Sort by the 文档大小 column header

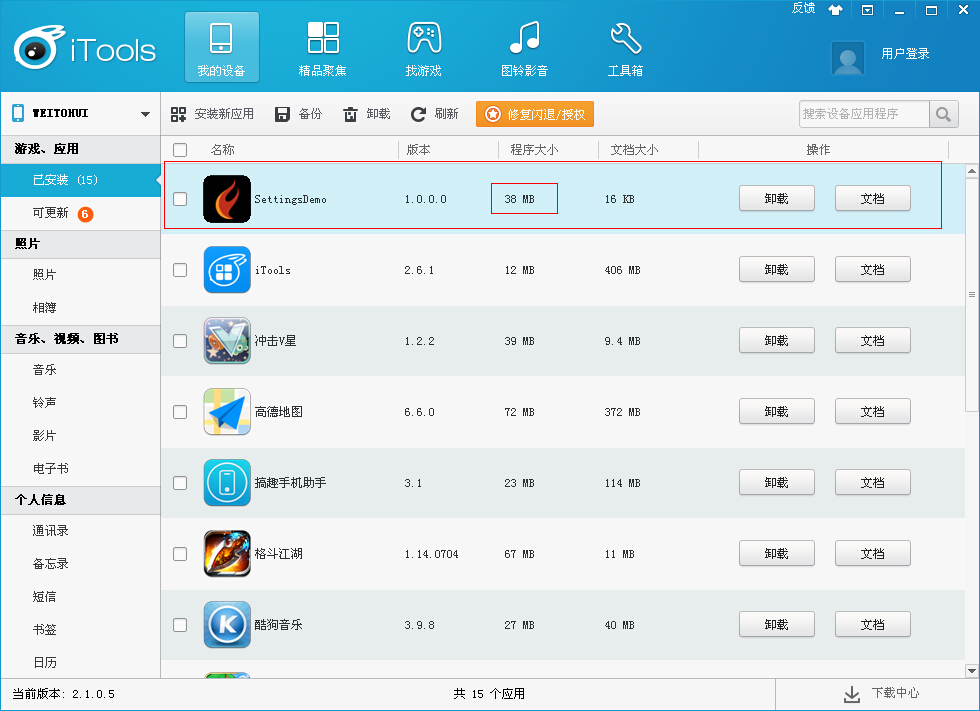(634, 150)
